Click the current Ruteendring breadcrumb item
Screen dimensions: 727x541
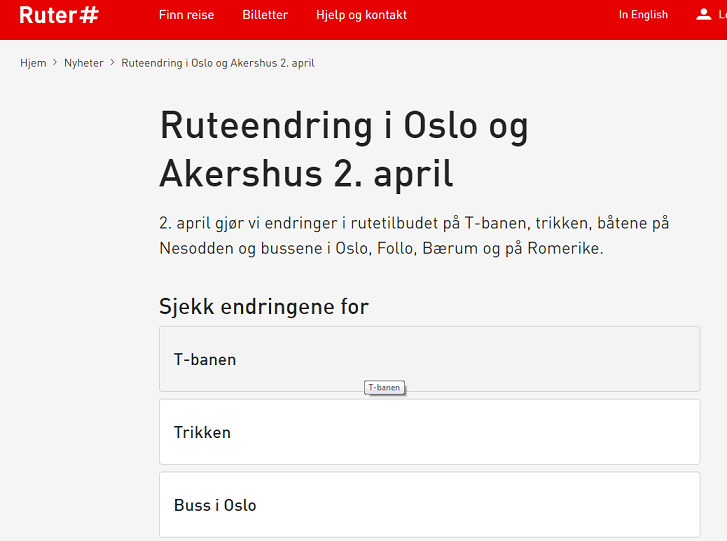(218, 63)
